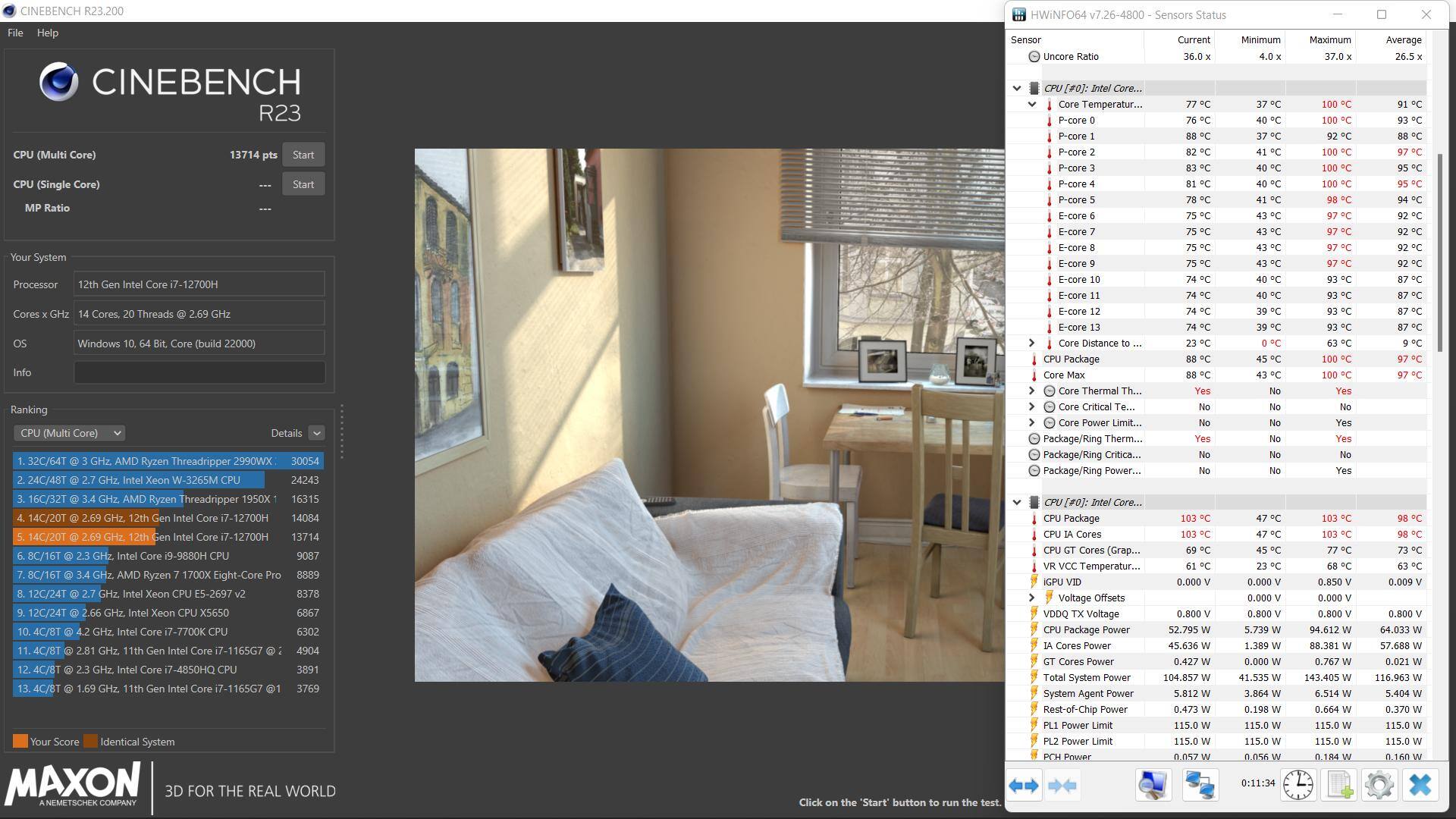Start the CPU (Single Core) test
This screenshot has width=1456, height=819.
(303, 184)
